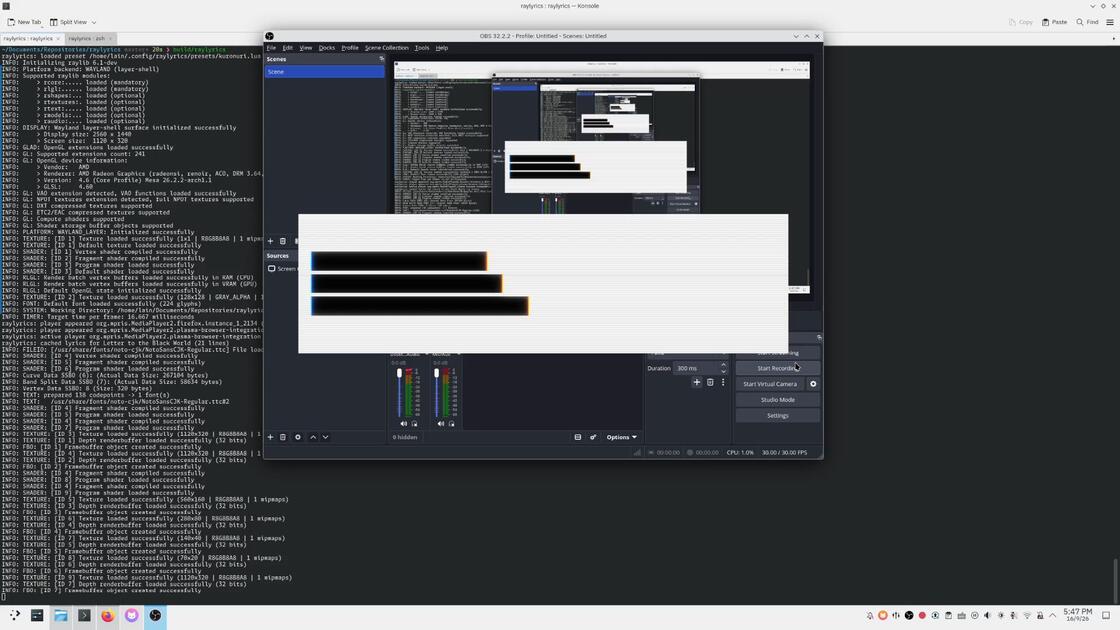Toggle monitoring on first mixer channel
This screenshot has width=1120, height=630.
(414, 424)
